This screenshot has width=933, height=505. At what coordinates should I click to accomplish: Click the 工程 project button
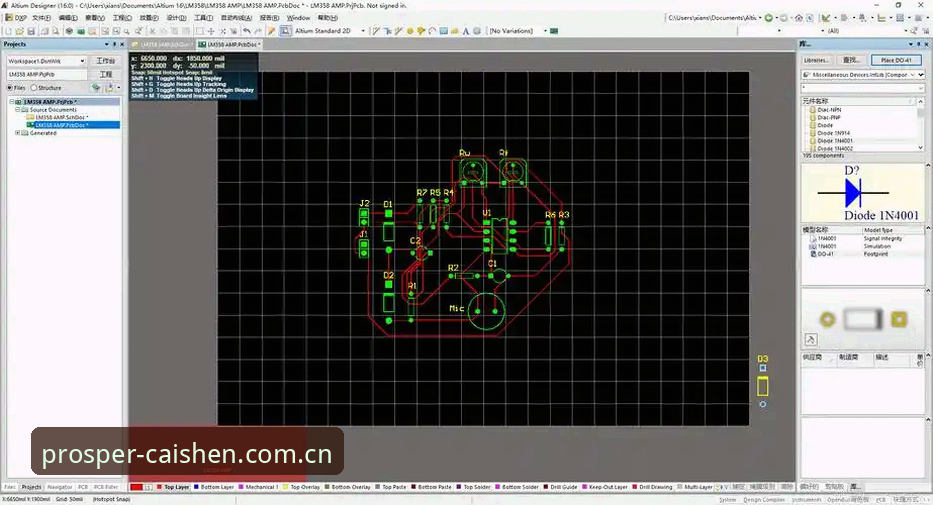tap(105, 74)
